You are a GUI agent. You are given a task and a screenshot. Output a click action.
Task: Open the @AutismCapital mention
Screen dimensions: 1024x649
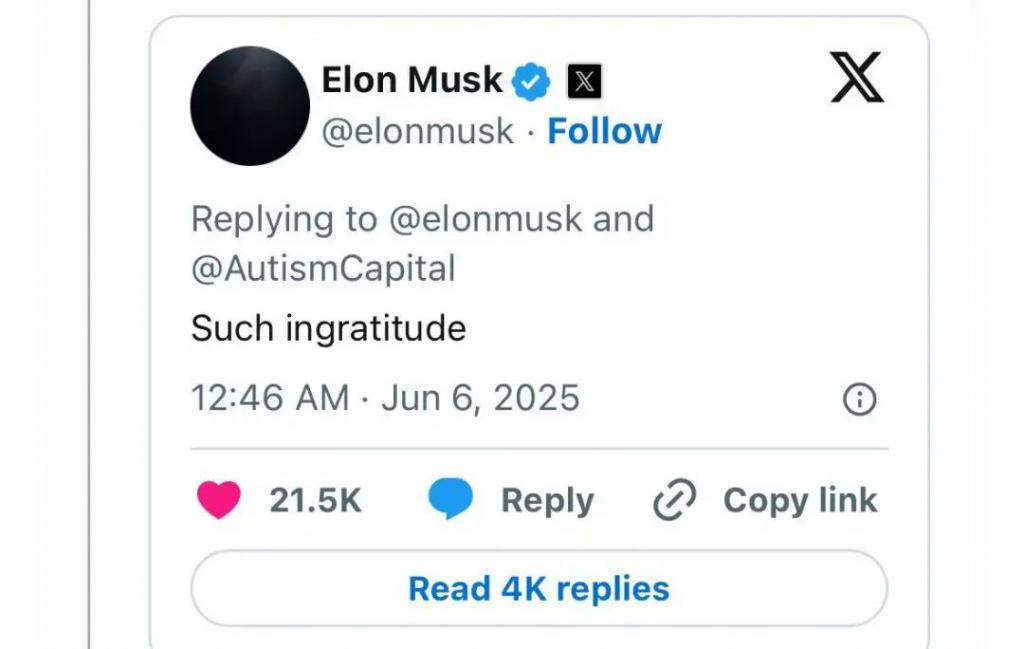[323, 268]
